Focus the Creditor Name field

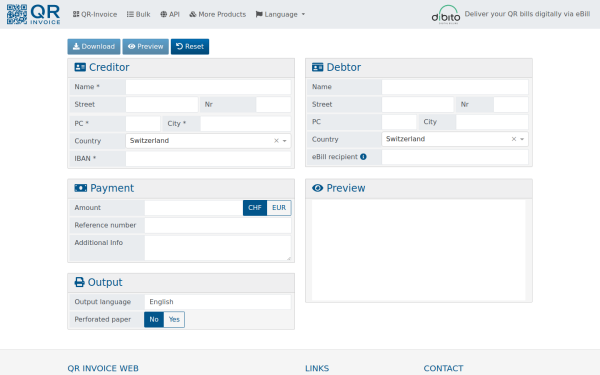pos(208,87)
